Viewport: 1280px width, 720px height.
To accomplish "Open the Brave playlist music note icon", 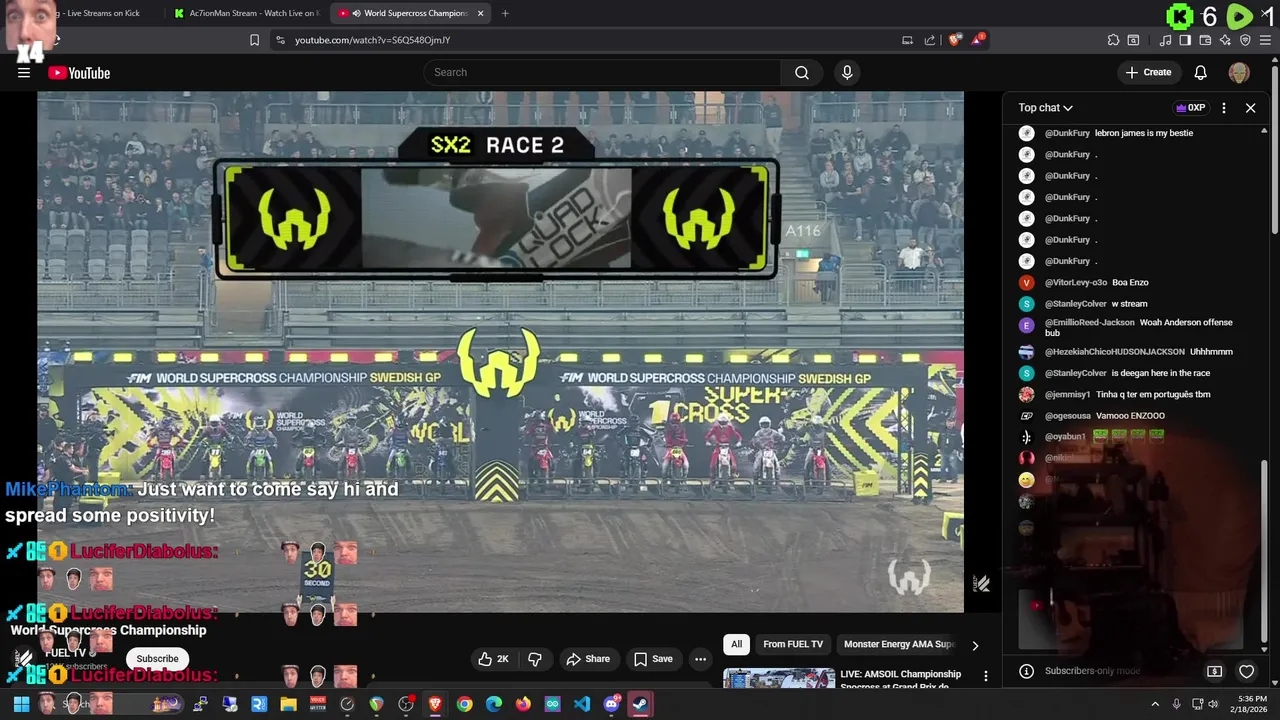I will point(1166,40).
